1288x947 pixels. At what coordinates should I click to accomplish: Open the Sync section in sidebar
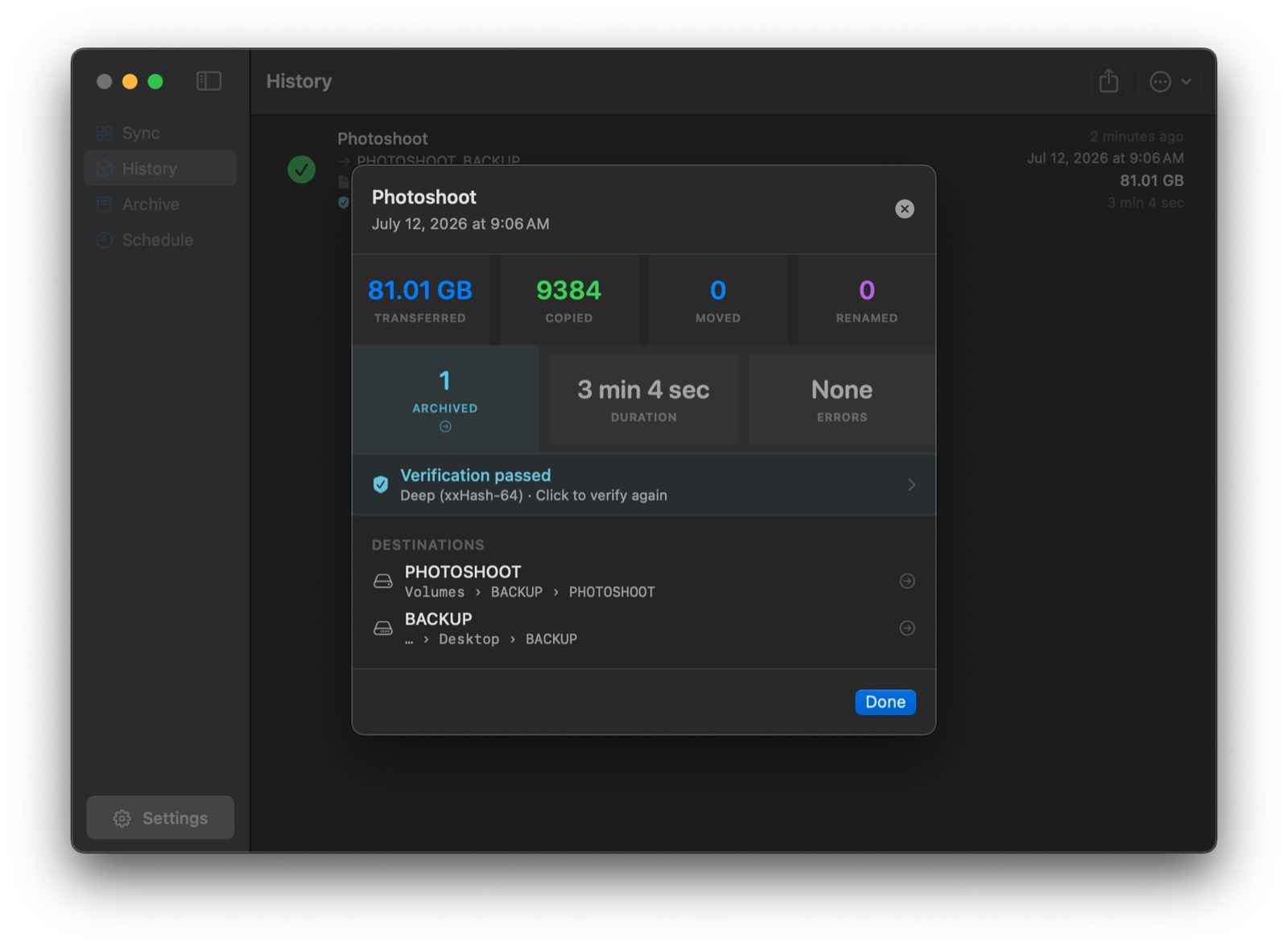click(161, 133)
